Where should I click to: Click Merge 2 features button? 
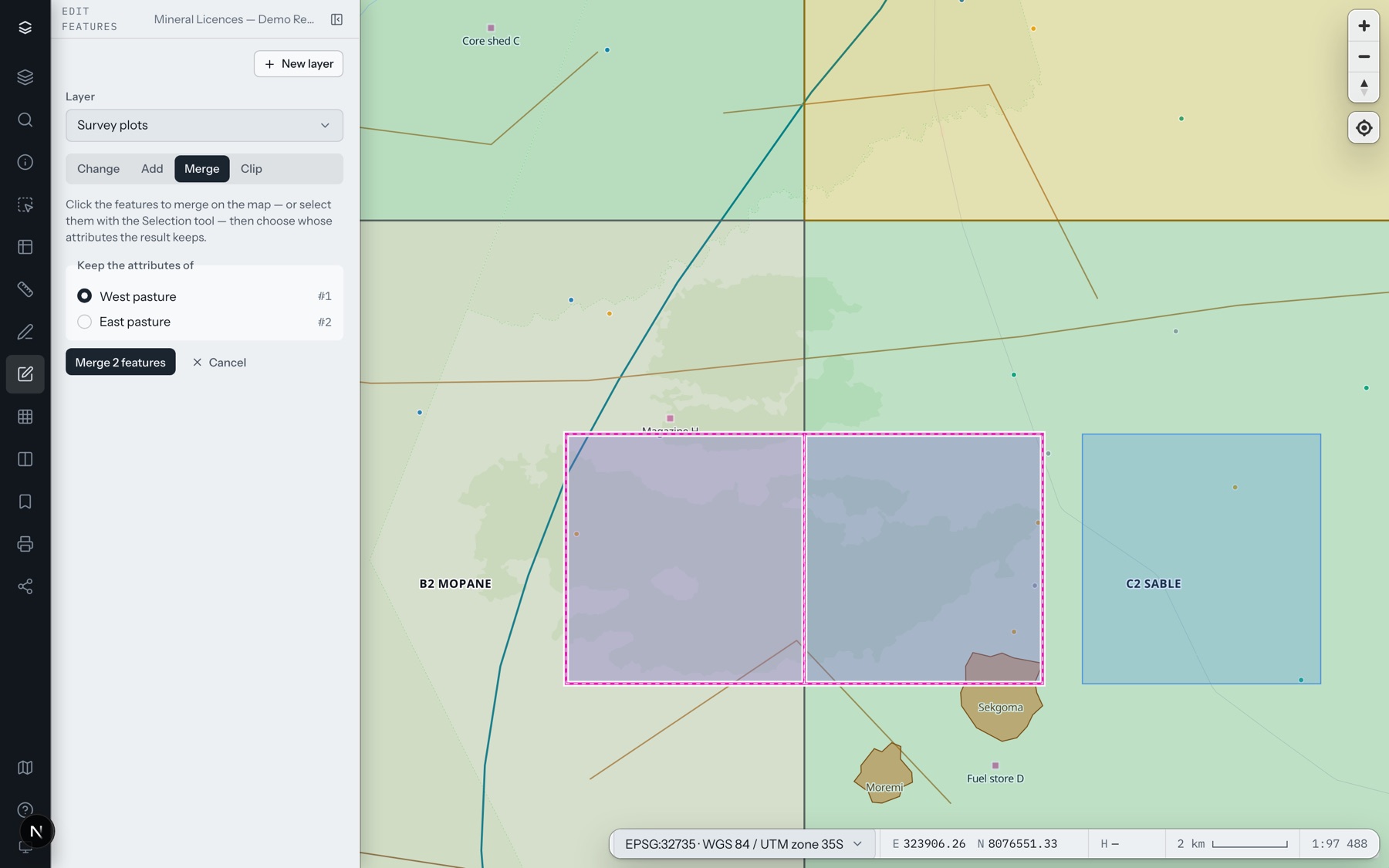(120, 362)
